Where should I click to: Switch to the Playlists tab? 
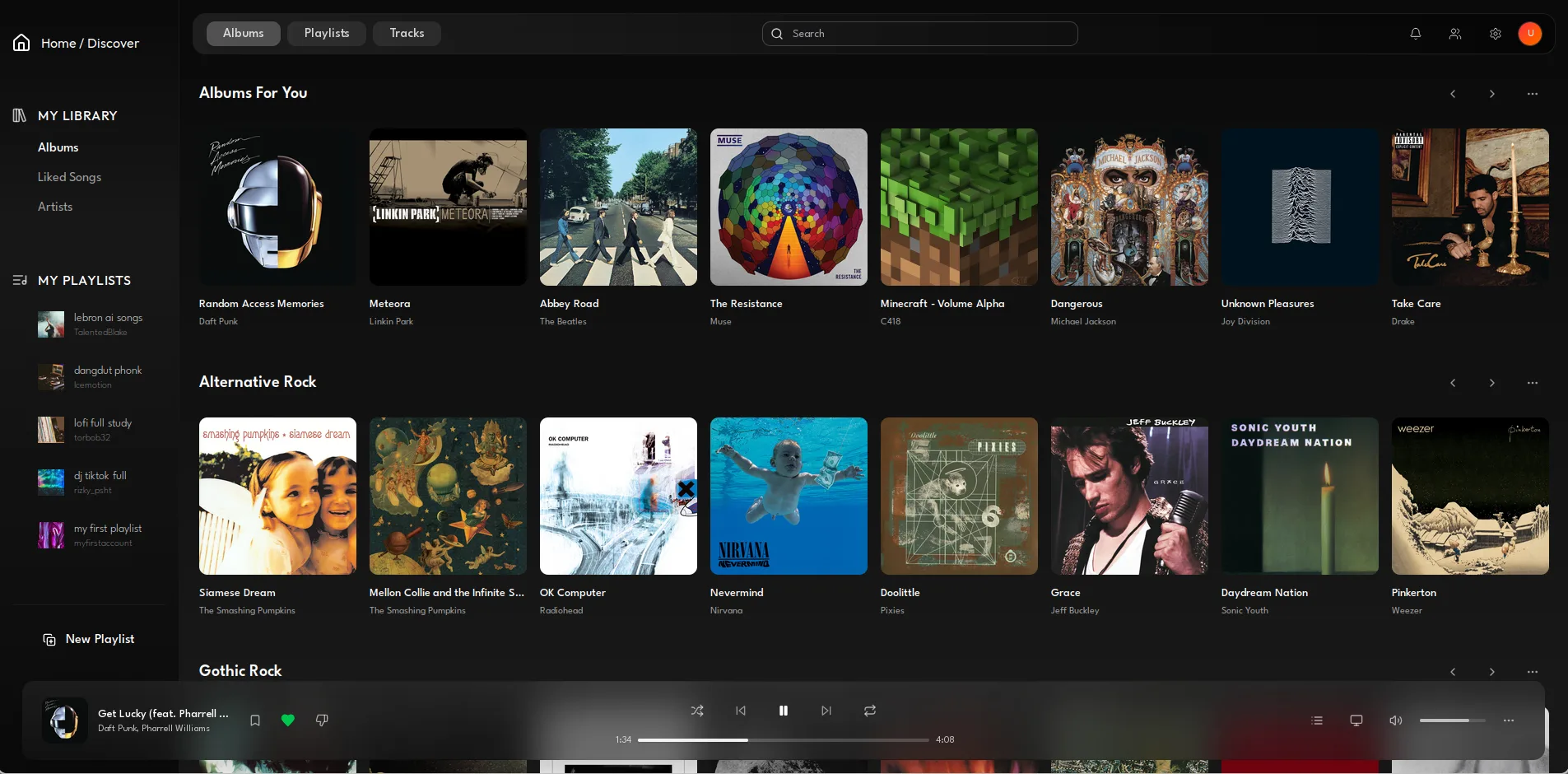[327, 34]
